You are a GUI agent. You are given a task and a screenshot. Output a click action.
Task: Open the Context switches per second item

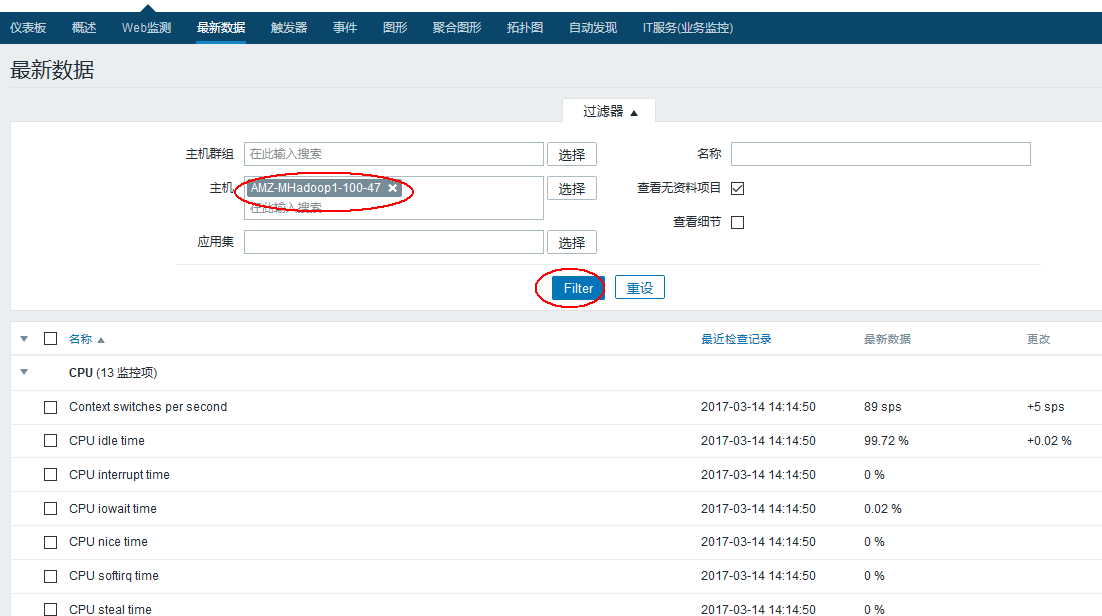(x=148, y=407)
